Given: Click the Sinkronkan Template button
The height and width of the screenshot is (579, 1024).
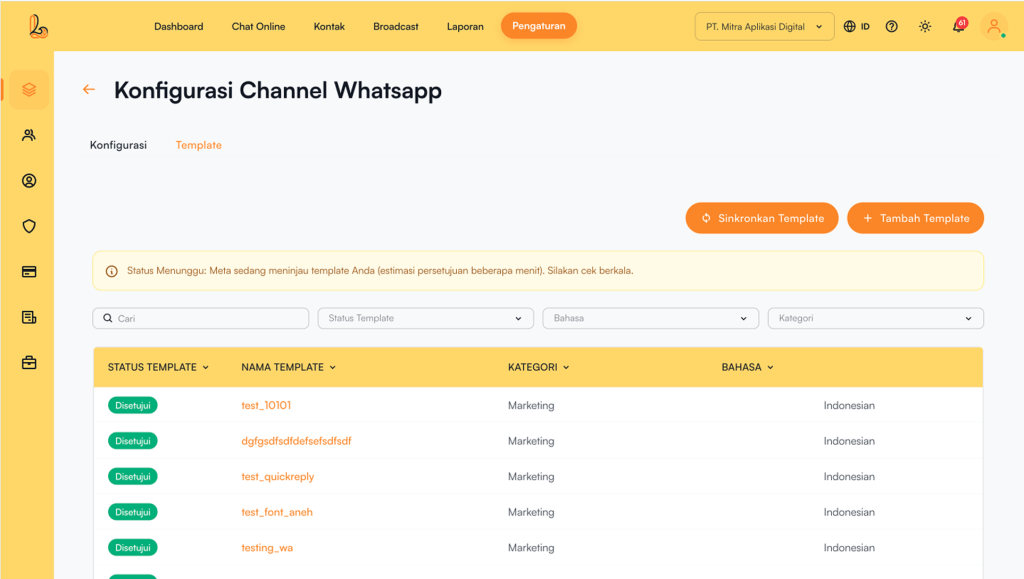Looking at the screenshot, I should click(x=762, y=218).
